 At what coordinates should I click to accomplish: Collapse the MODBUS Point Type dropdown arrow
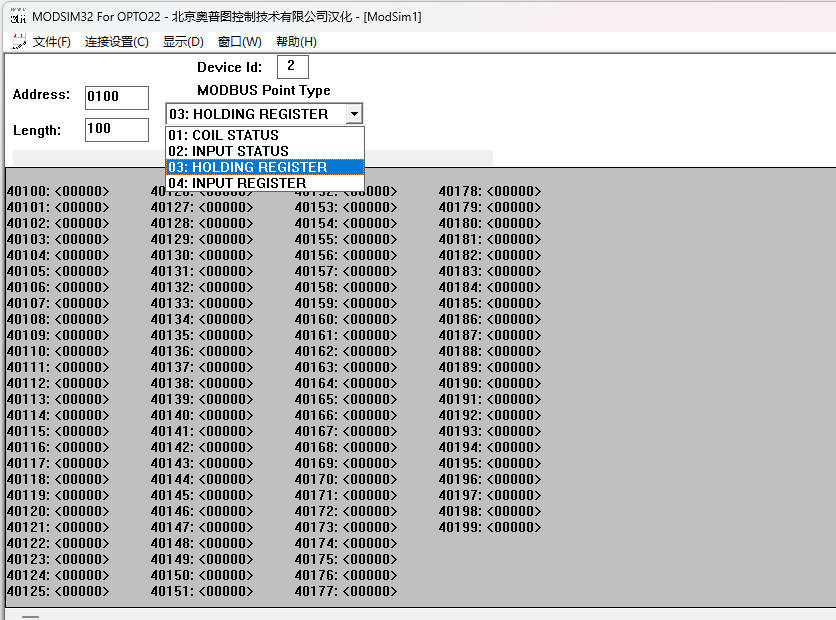pos(354,114)
